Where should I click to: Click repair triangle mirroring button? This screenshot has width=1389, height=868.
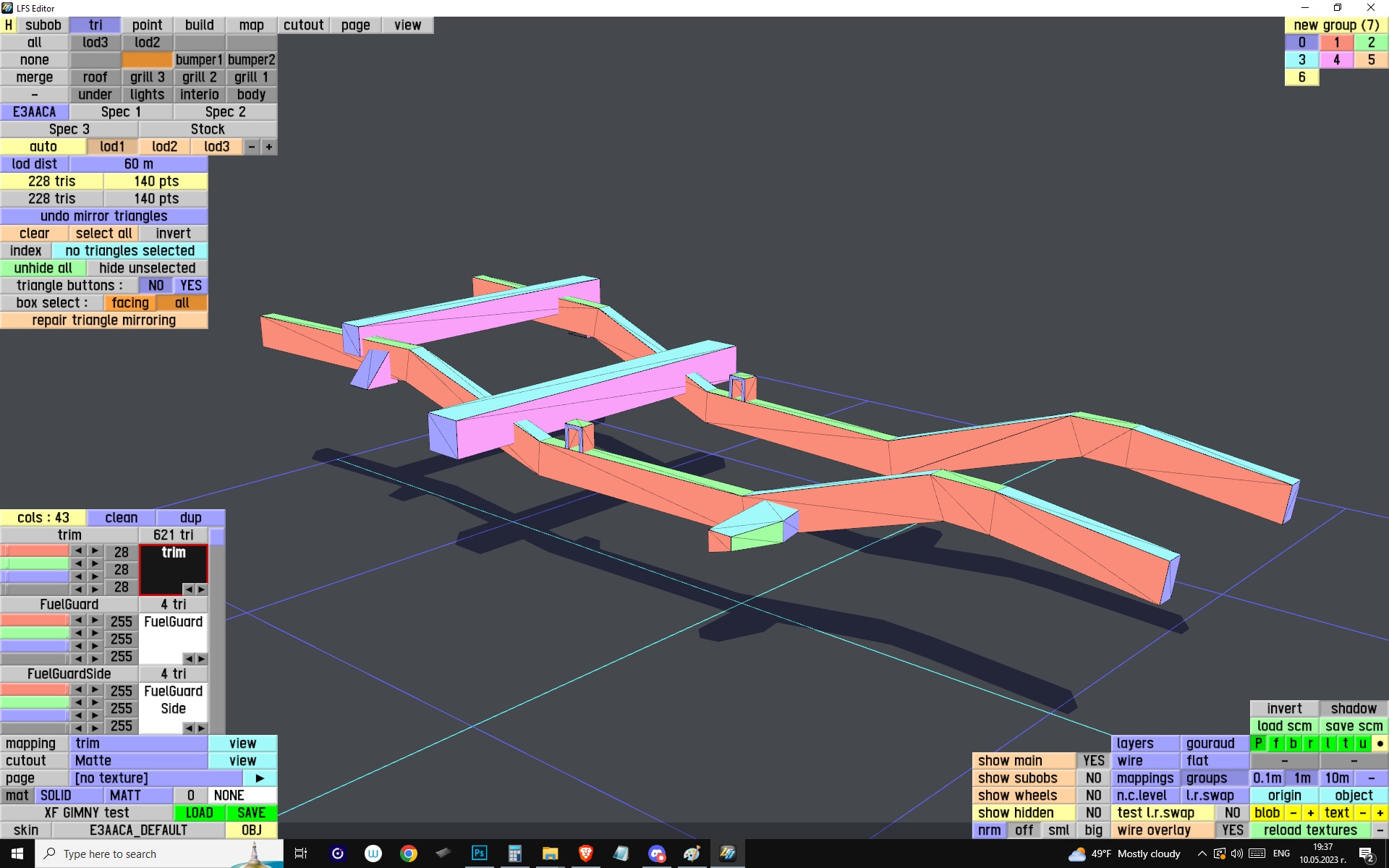click(103, 320)
